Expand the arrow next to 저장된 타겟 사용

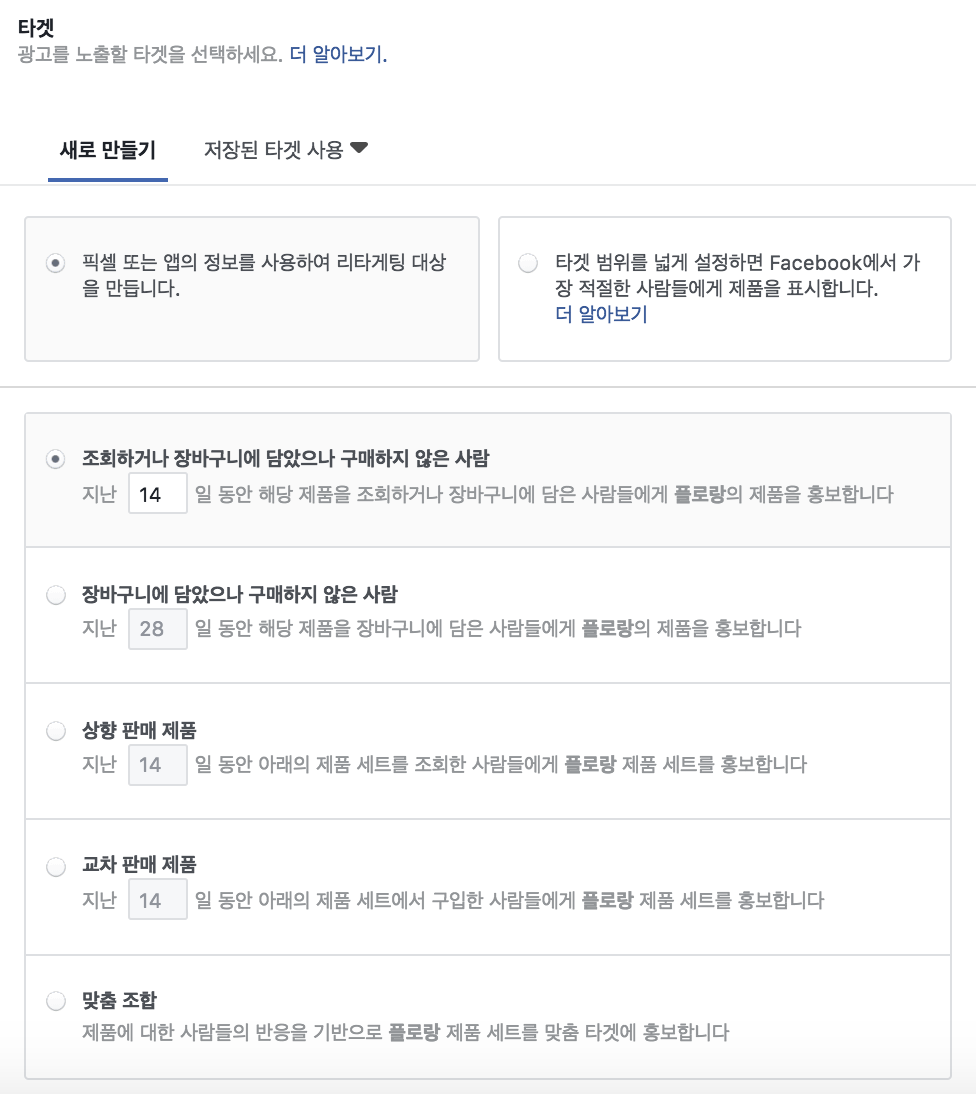click(360, 148)
